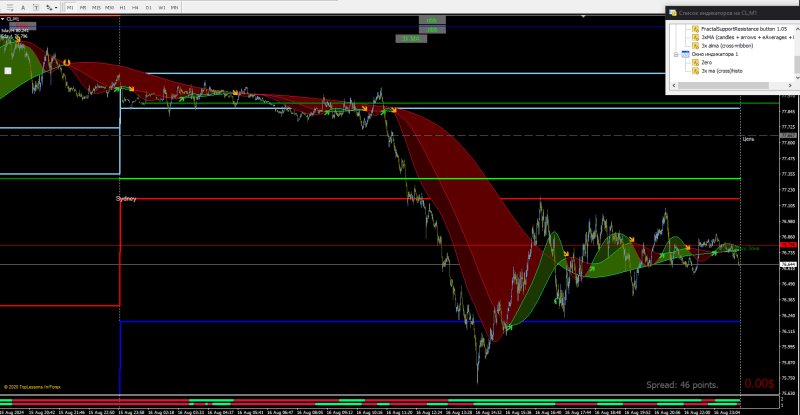Switch chart to H1 timeframe

pyautogui.click(x=122, y=8)
